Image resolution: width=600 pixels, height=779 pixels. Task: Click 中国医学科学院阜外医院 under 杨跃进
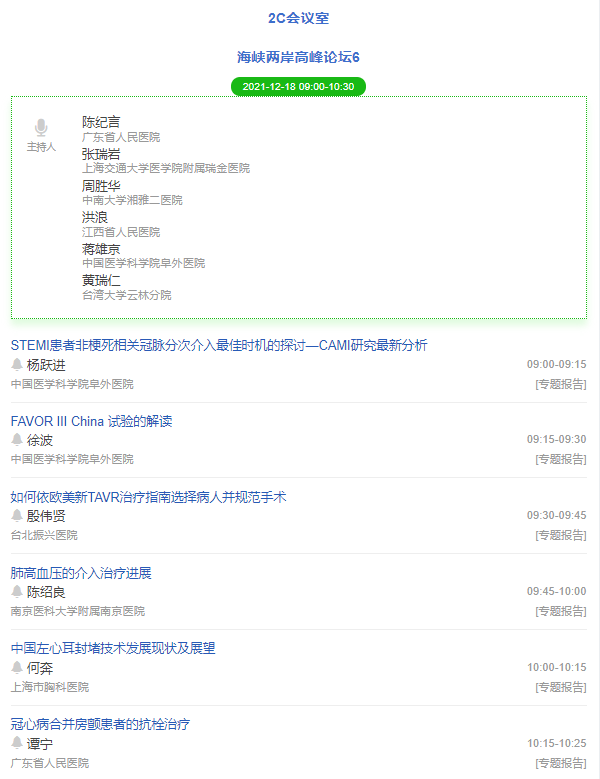coord(72,385)
